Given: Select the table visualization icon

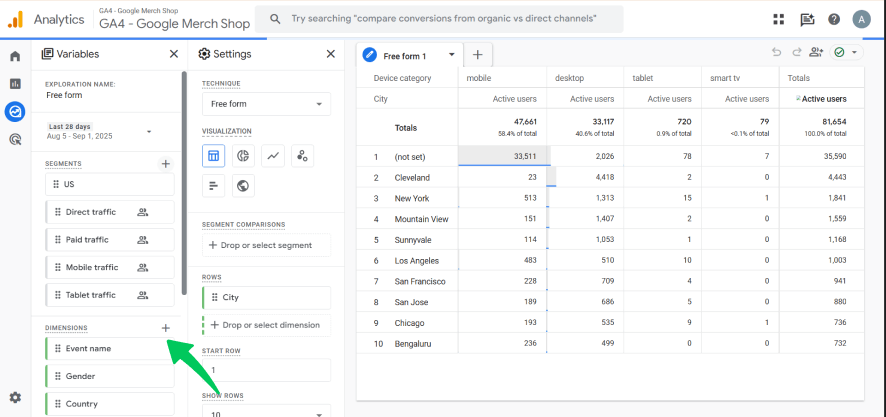Looking at the screenshot, I should coord(214,156).
